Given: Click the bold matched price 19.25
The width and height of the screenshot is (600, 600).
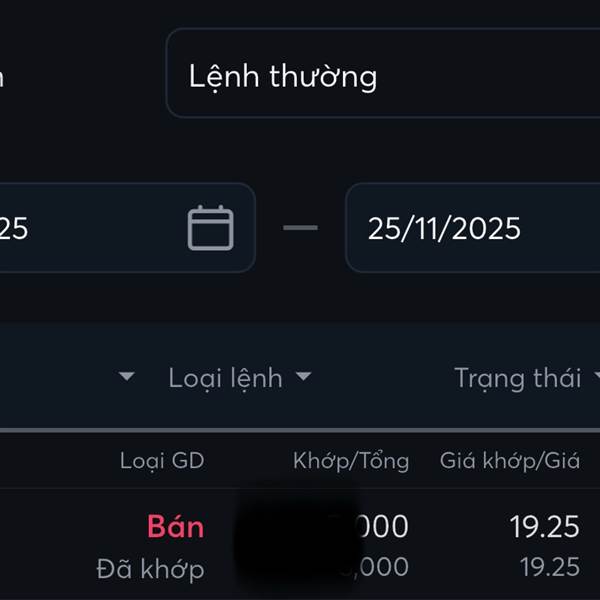Looking at the screenshot, I should point(544,526).
